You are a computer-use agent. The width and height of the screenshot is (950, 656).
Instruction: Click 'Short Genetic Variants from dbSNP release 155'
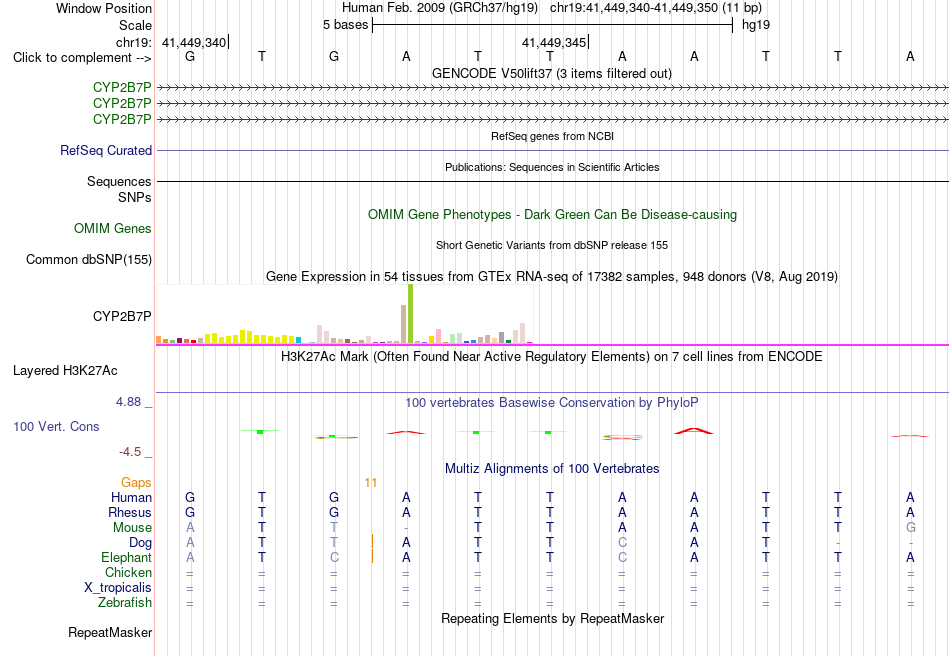click(x=552, y=245)
